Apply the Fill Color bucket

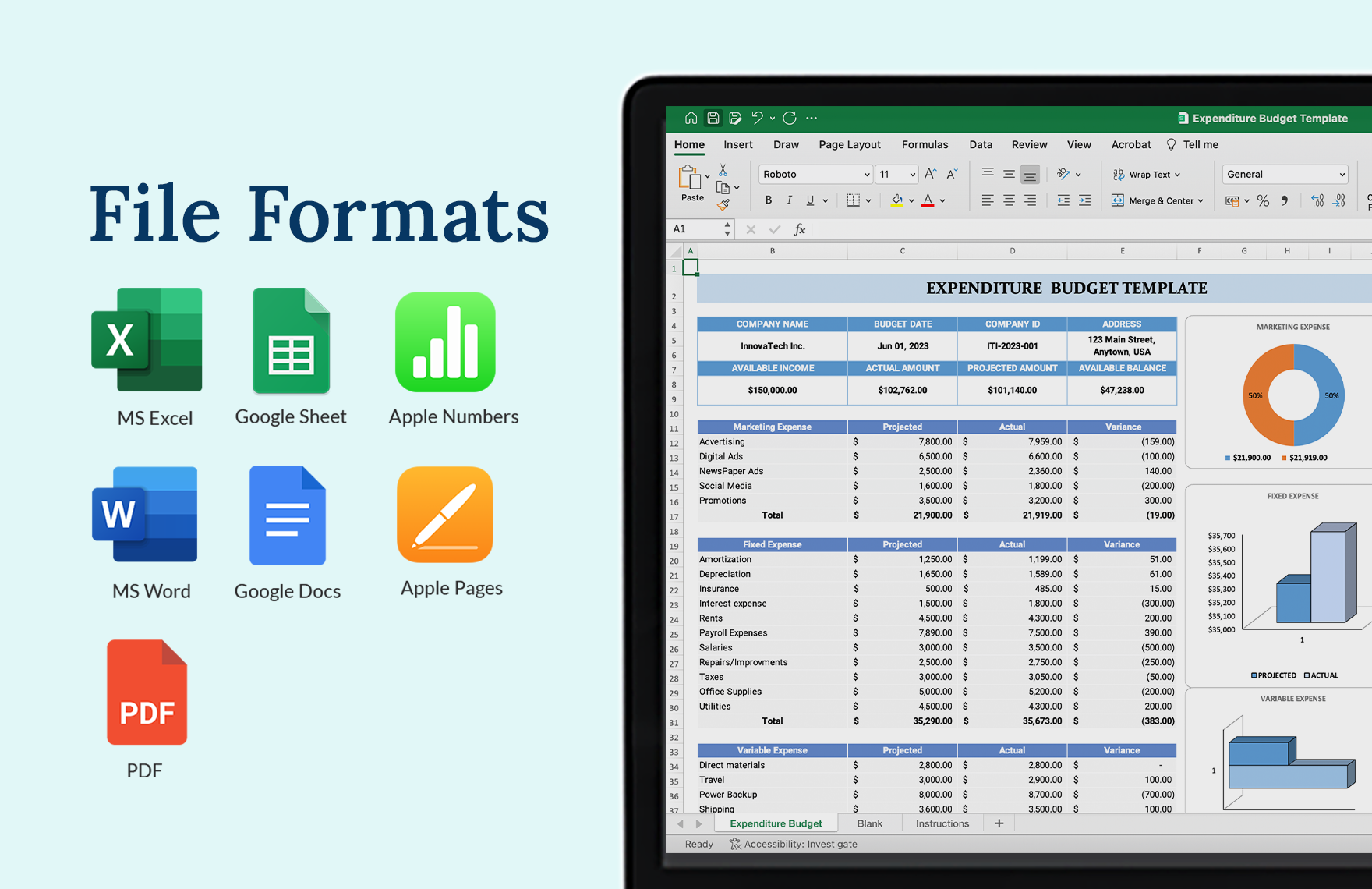coord(897,200)
